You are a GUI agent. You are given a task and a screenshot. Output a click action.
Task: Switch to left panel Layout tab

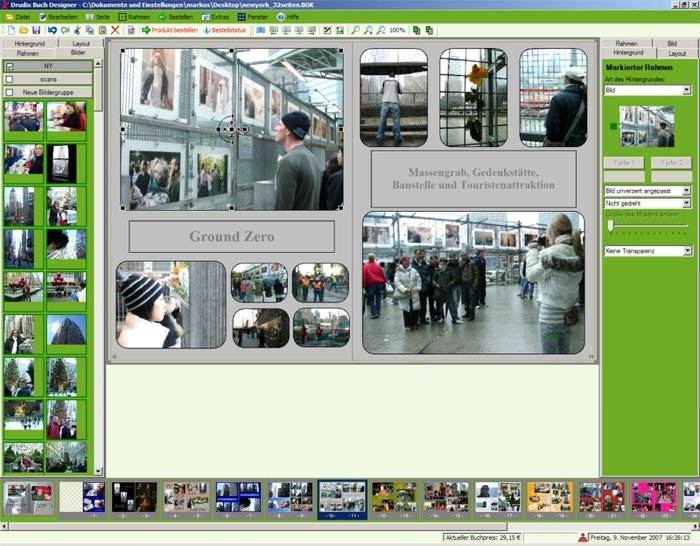tap(81, 44)
